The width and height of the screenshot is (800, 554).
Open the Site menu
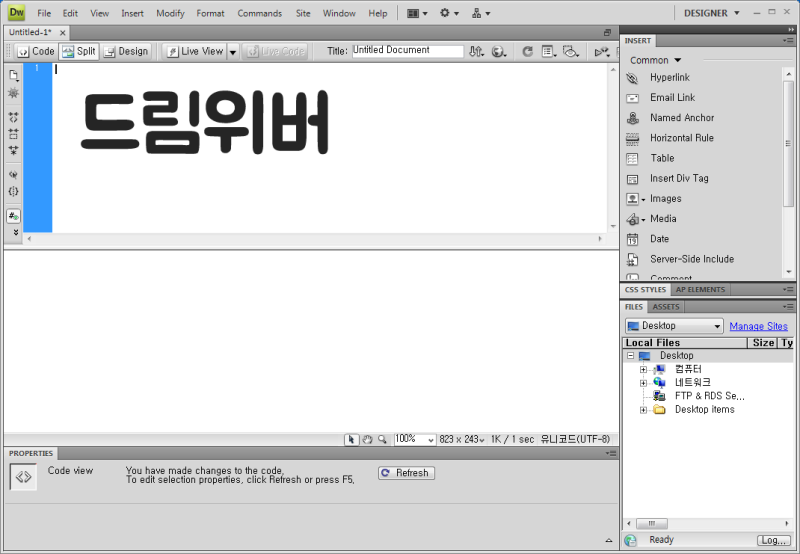[x=303, y=13]
